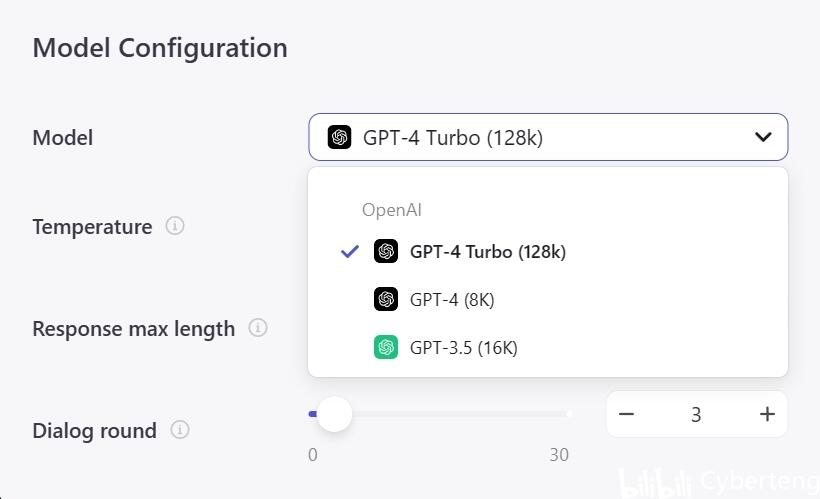Click the OpenAI group header in dropdown
This screenshot has height=499, width=820.
coord(392,210)
